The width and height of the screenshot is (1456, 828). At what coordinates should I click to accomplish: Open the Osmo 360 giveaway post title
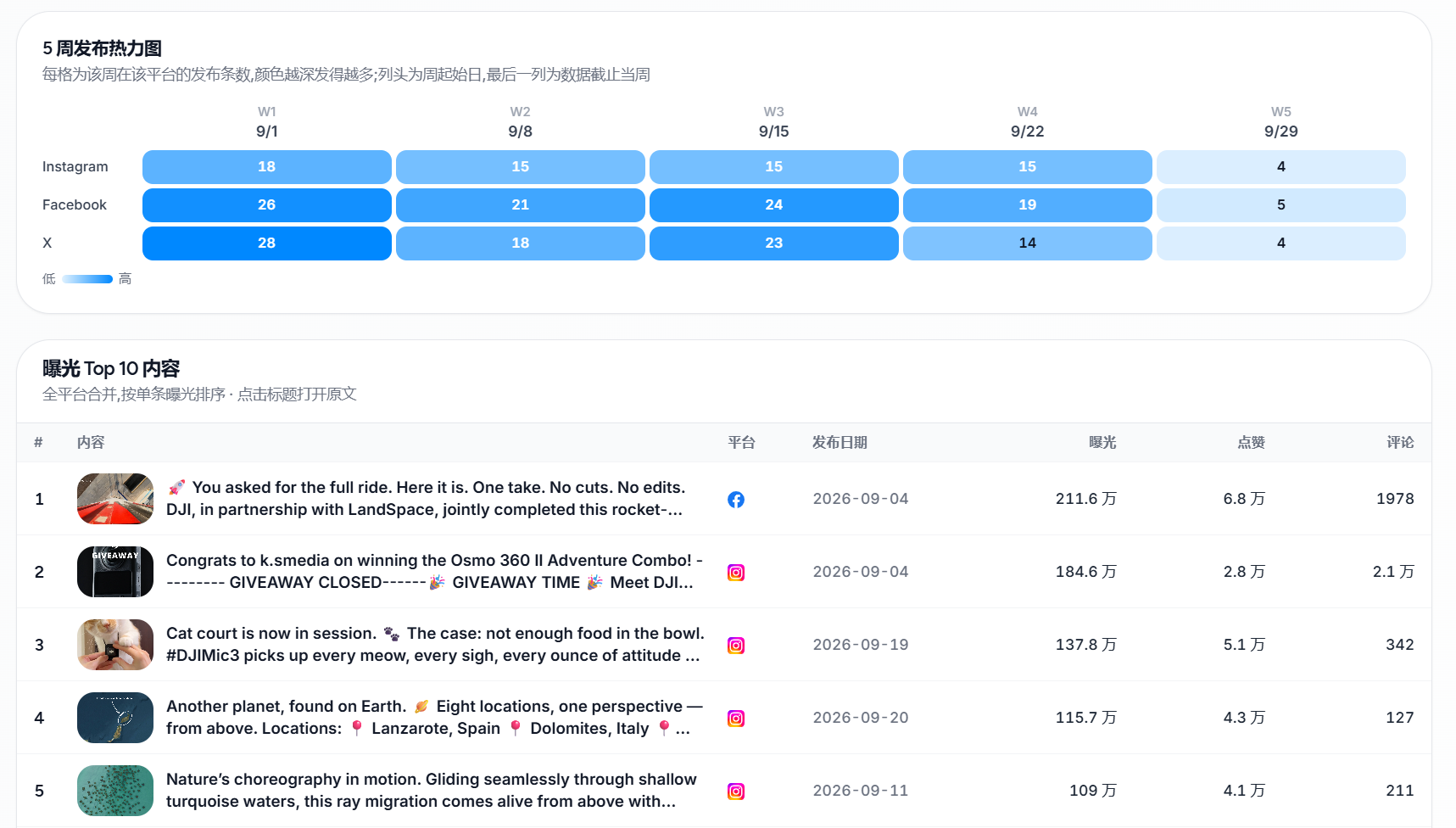click(x=434, y=572)
